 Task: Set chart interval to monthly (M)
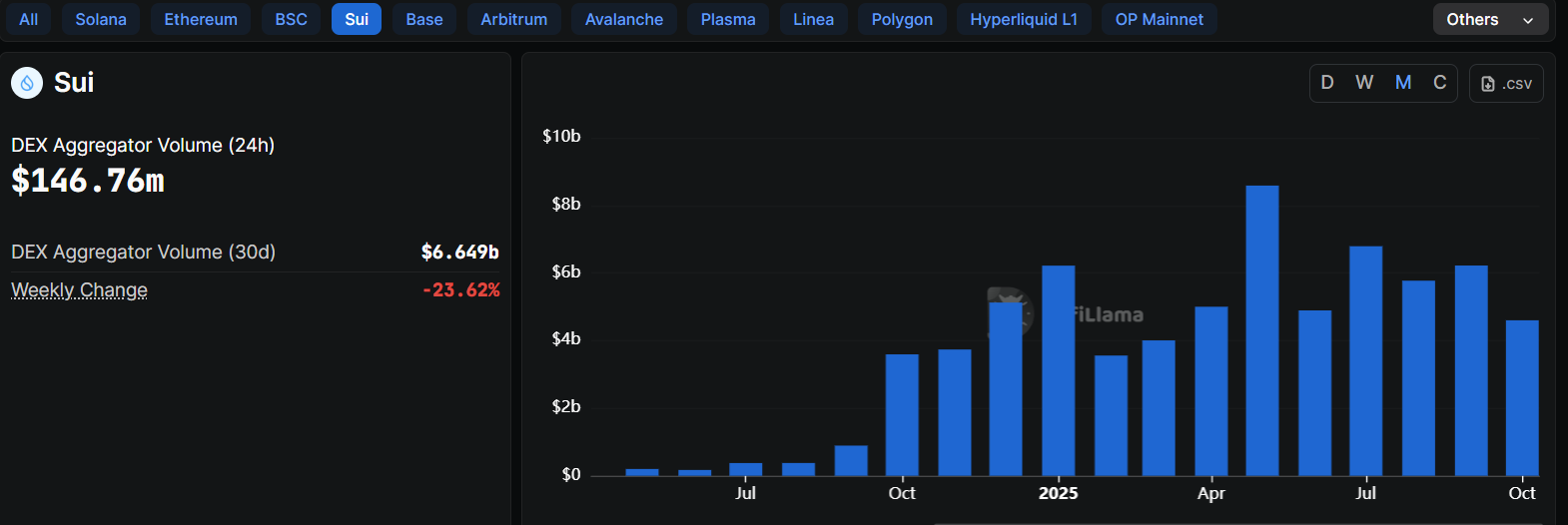[1403, 83]
